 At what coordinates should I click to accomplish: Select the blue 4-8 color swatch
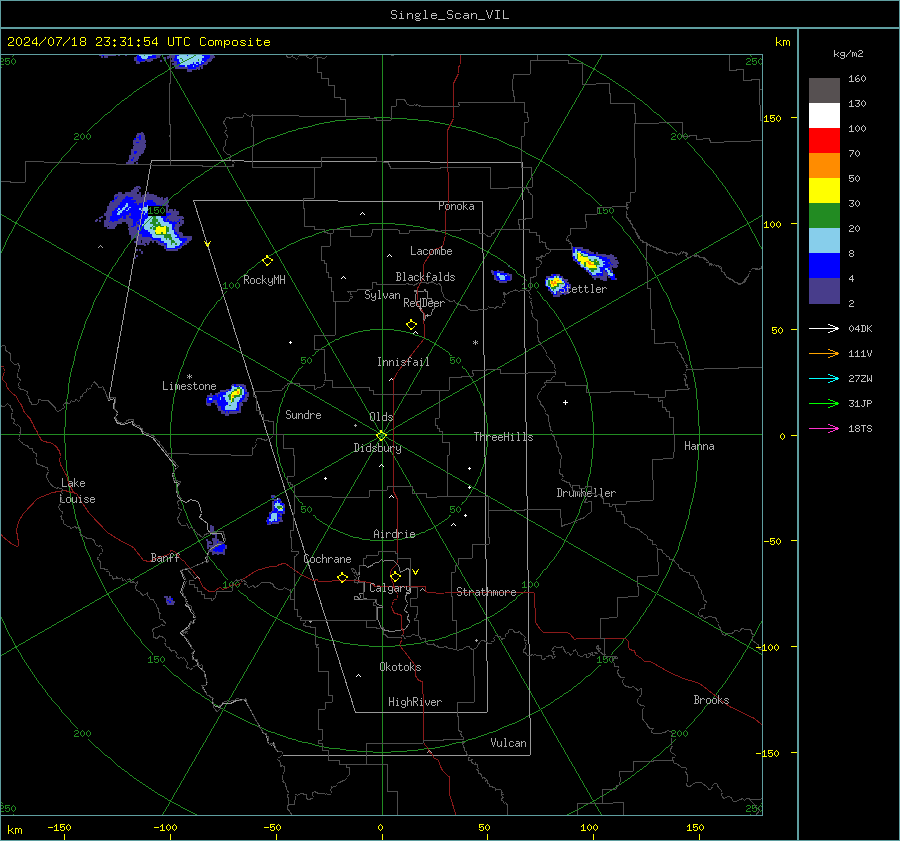point(824,266)
